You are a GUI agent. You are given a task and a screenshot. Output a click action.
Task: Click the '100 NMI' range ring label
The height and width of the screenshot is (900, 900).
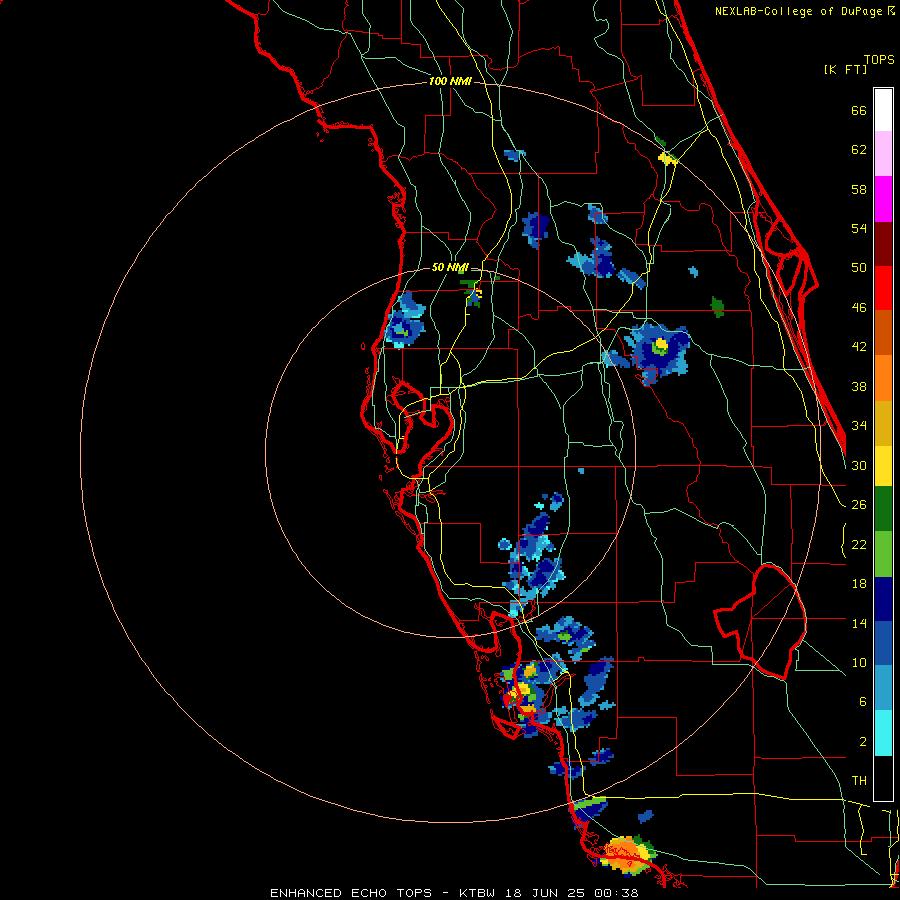[450, 82]
